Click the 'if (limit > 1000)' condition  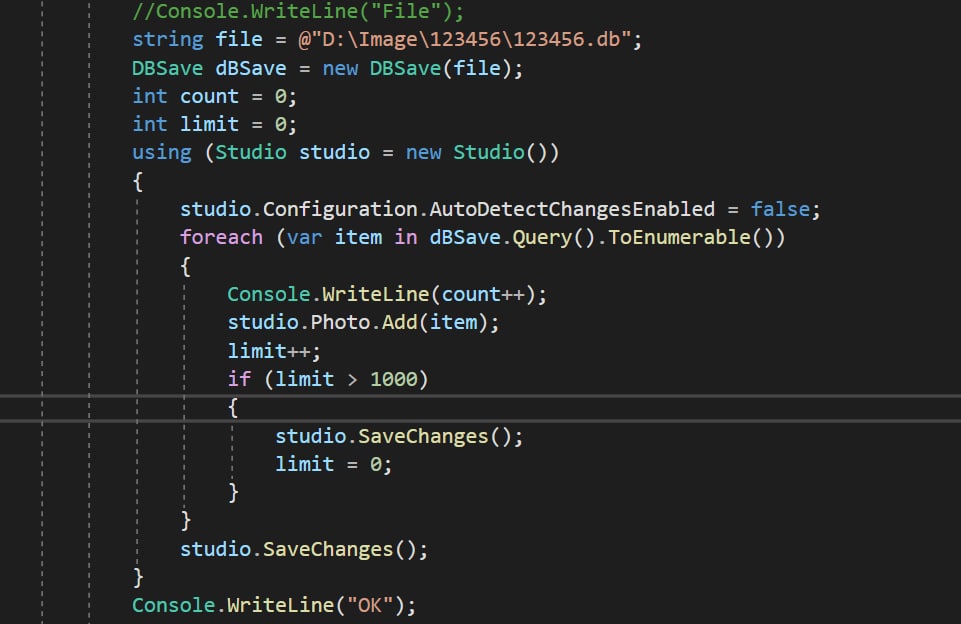[328, 379]
